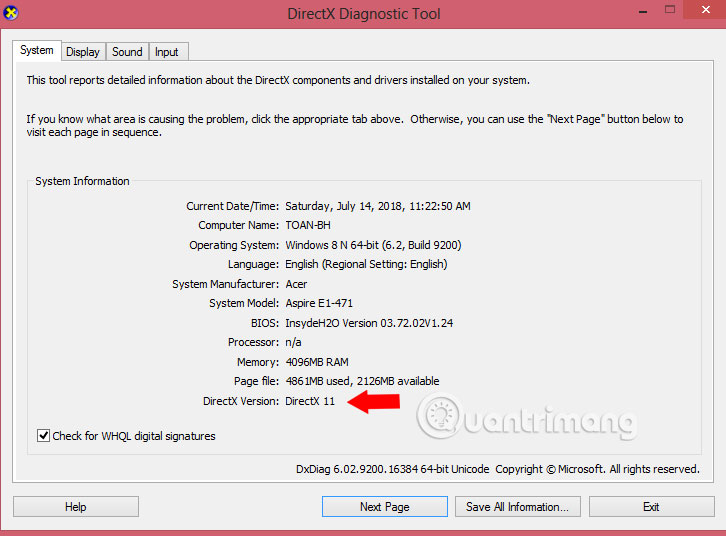Maximize the DirectX Diagnostic Tool window
The width and height of the screenshot is (726, 536).
pyautogui.click(x=670, y=10)
